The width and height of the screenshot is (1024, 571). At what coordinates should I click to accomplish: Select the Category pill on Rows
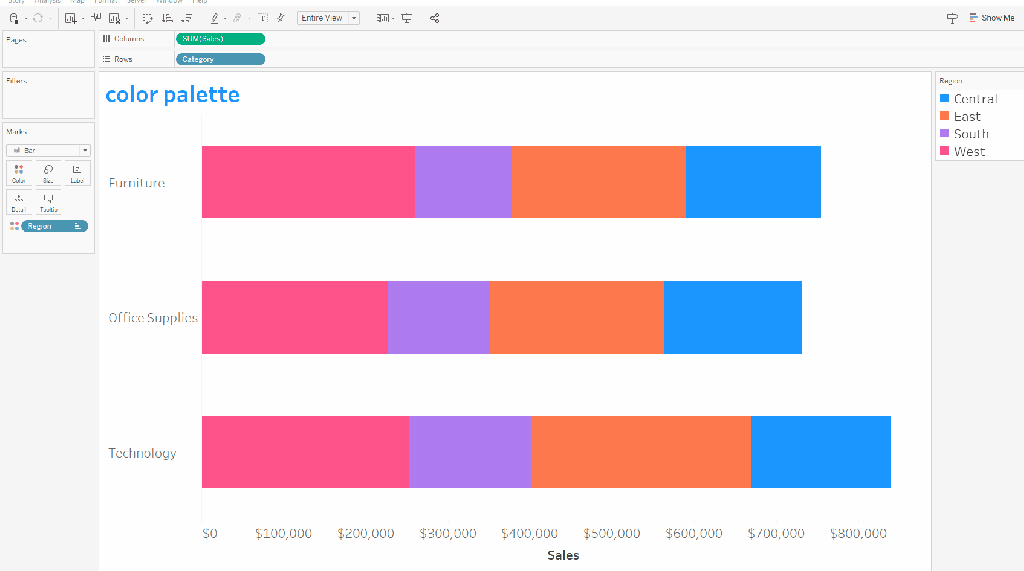click(220, 59)
